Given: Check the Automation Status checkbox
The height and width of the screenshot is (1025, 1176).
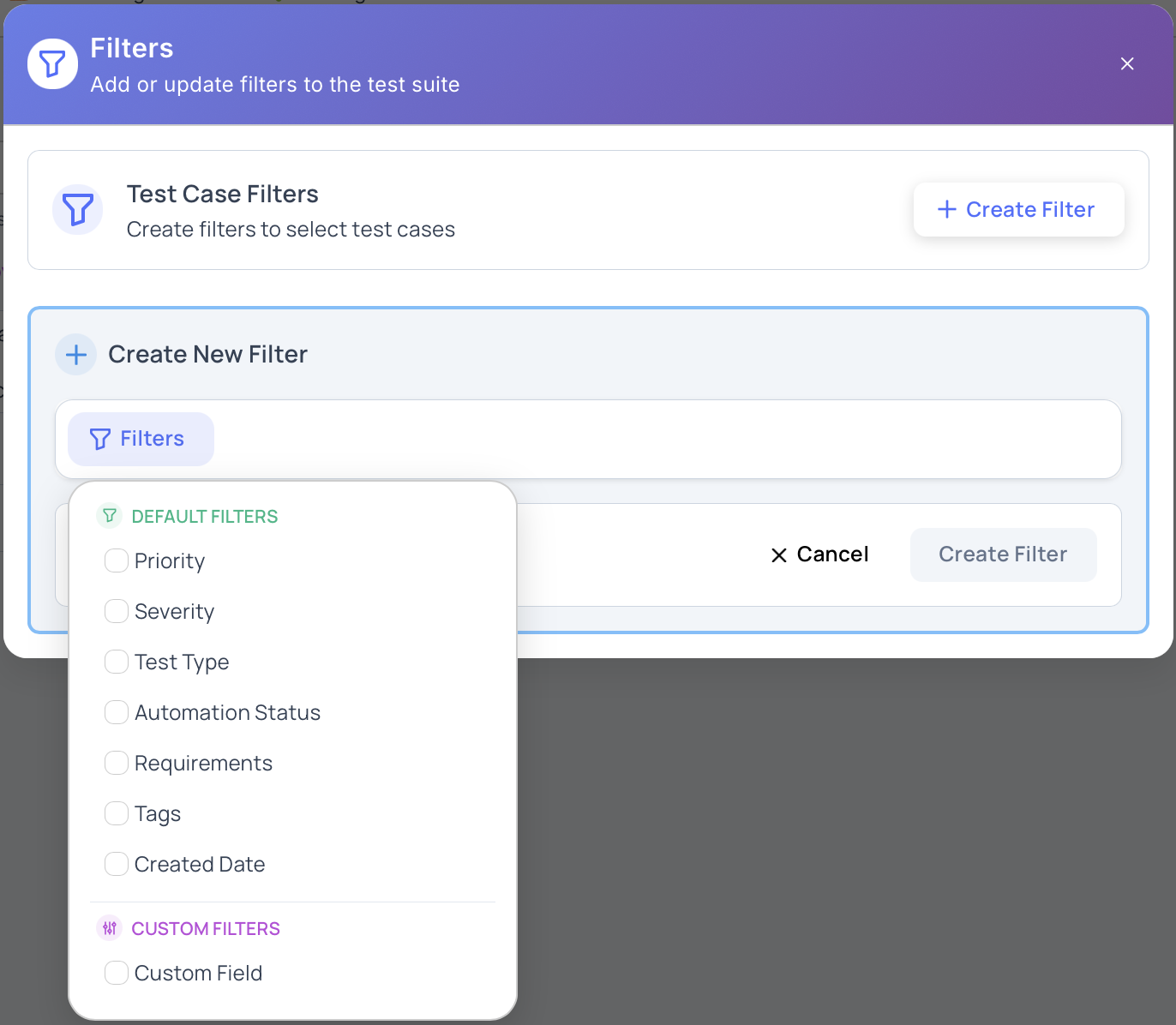Looking at the screenshot, I should 117,712.
